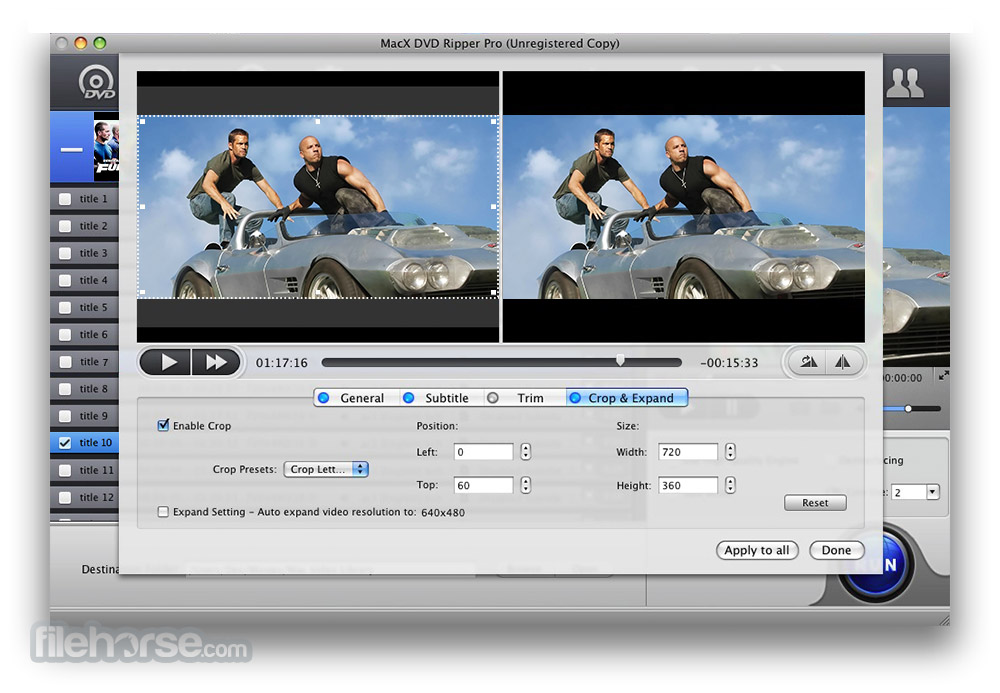Toggle the Enable Crop checkbox

click(x=163, y=425)
